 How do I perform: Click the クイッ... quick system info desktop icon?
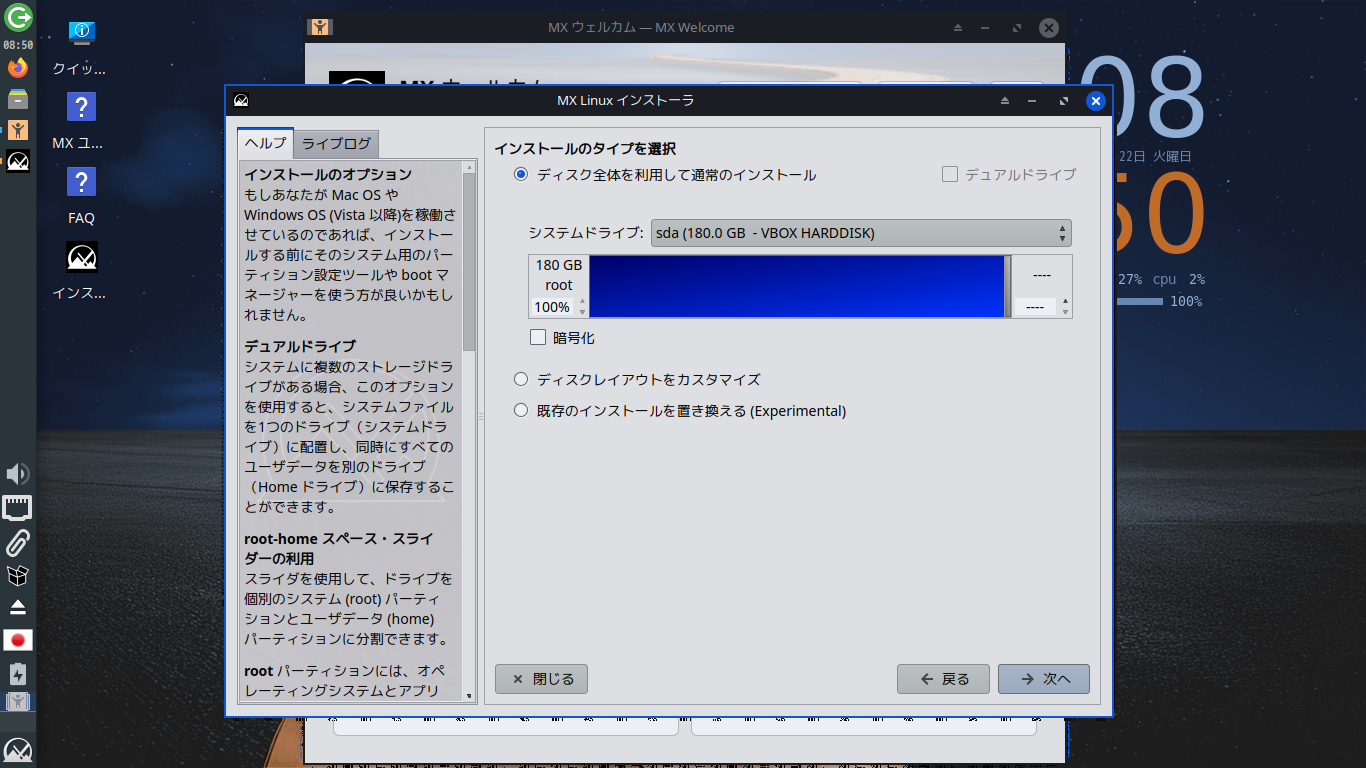tap(80, 45)
